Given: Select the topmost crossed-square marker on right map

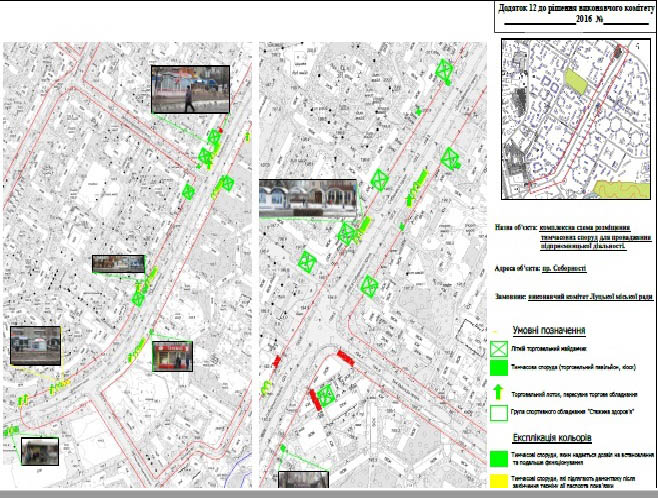Looking at the screenshot, I should (444, 69).
